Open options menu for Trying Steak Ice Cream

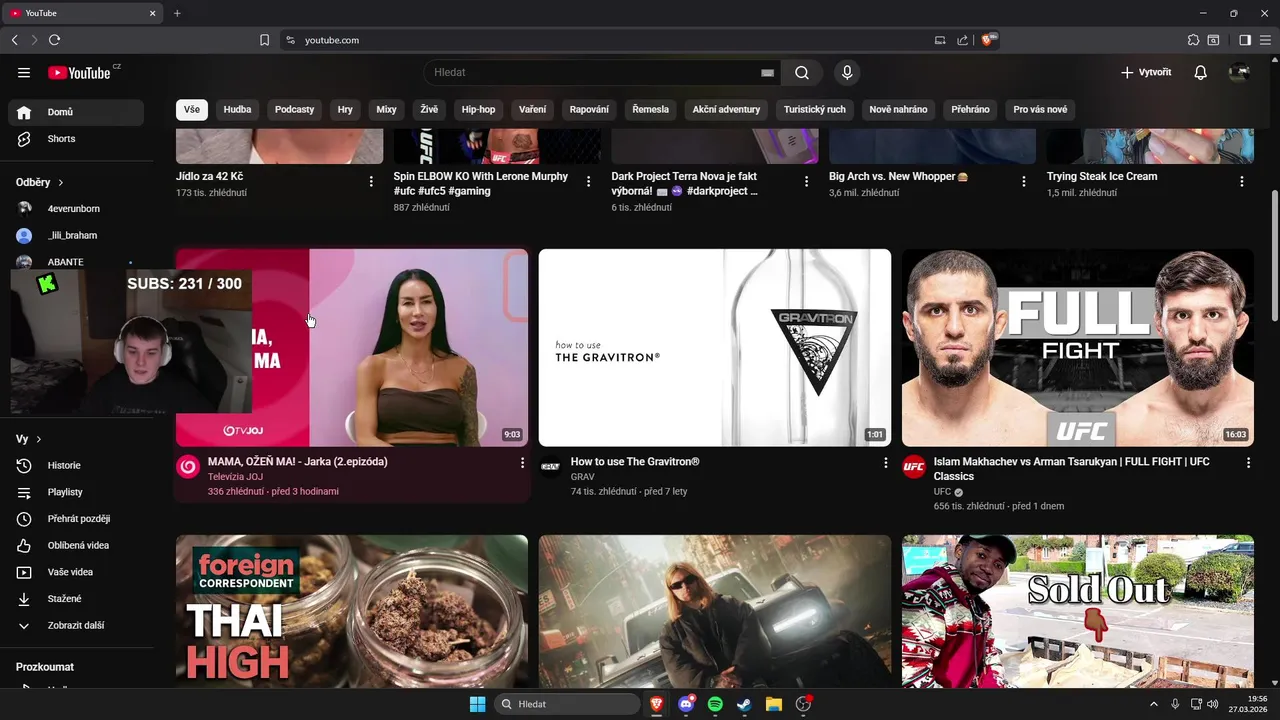1242,182
